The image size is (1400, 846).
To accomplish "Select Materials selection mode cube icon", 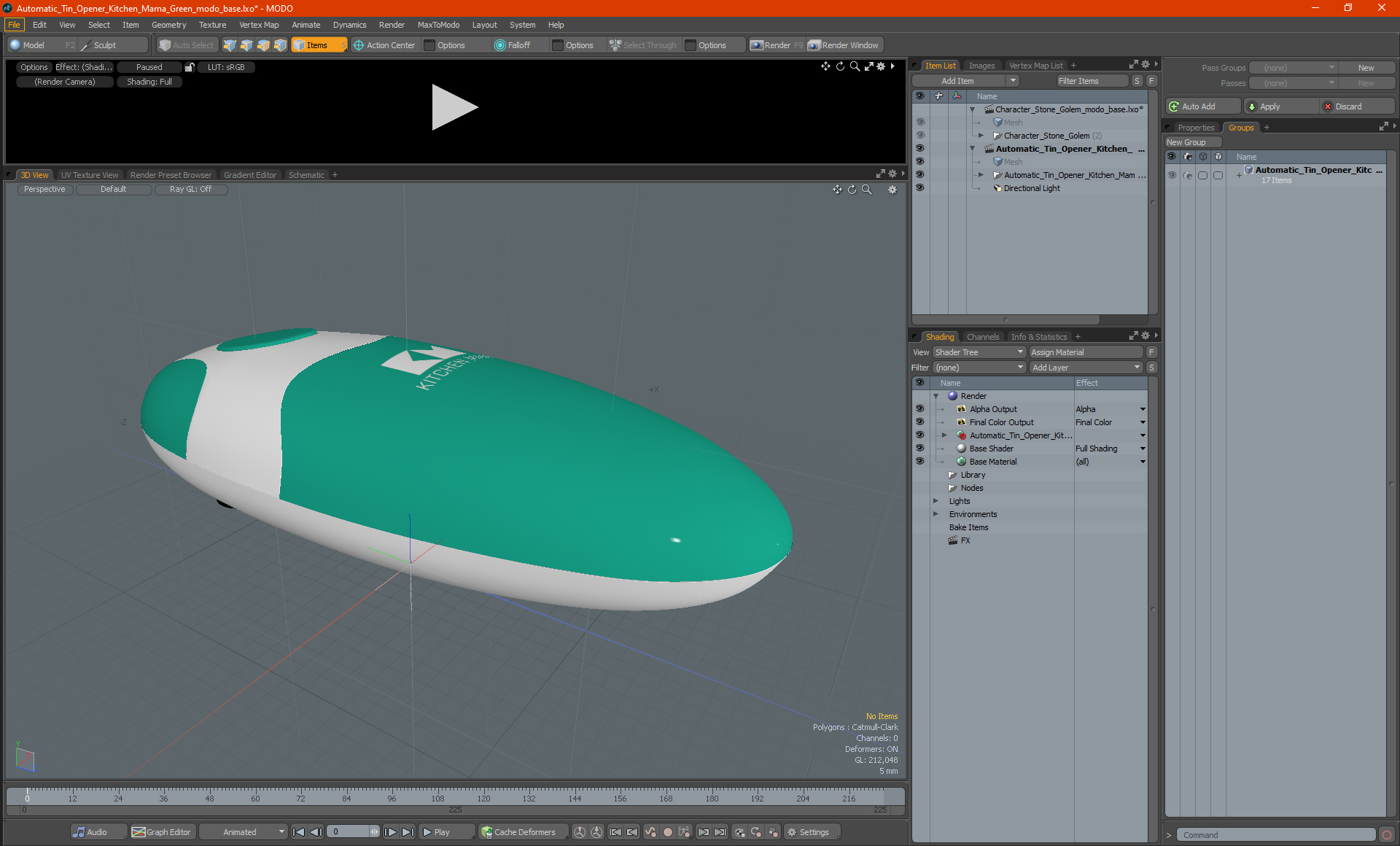I will point(280,45).
